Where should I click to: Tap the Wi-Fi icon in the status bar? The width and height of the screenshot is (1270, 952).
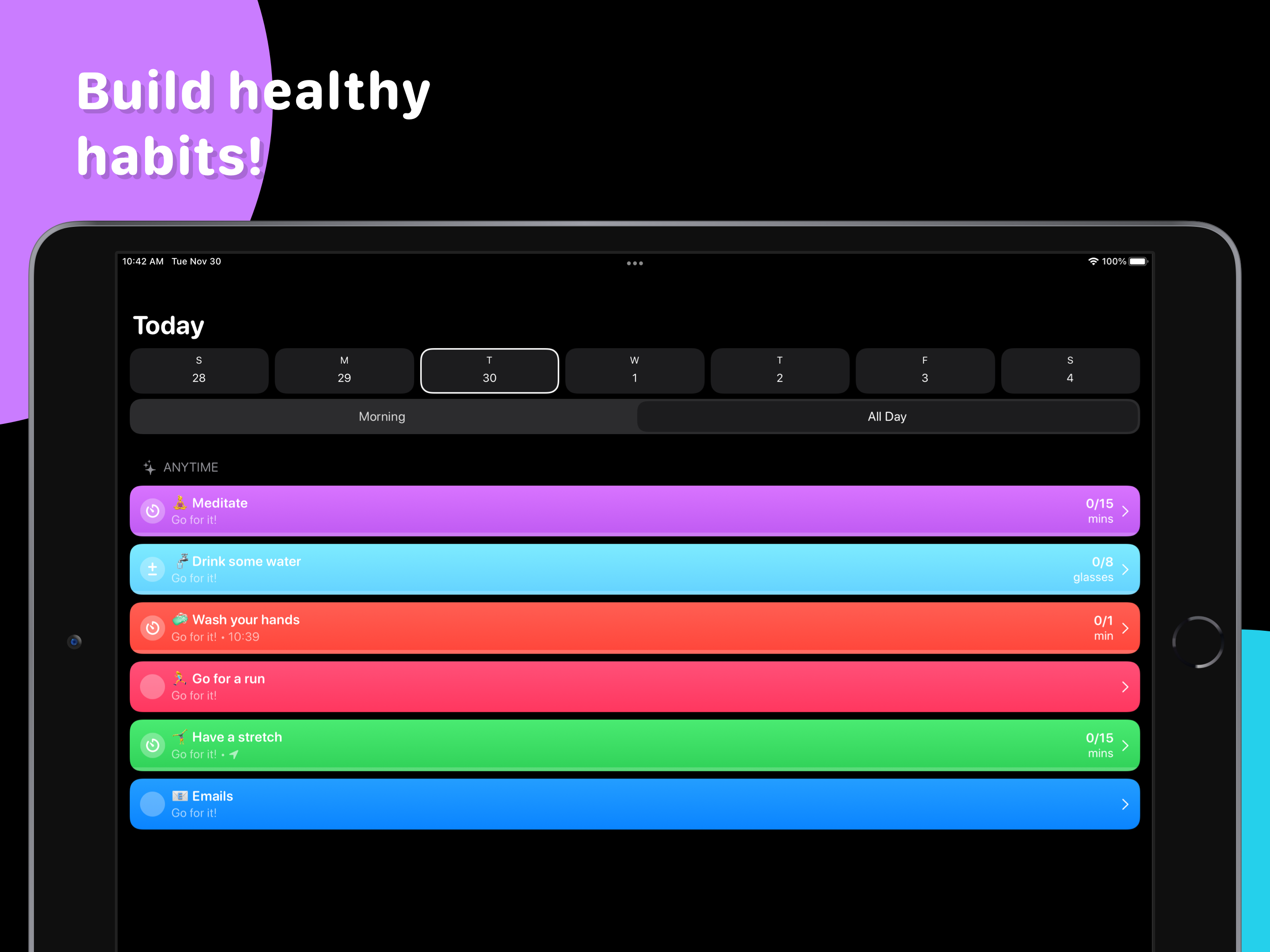(1091, 260)
